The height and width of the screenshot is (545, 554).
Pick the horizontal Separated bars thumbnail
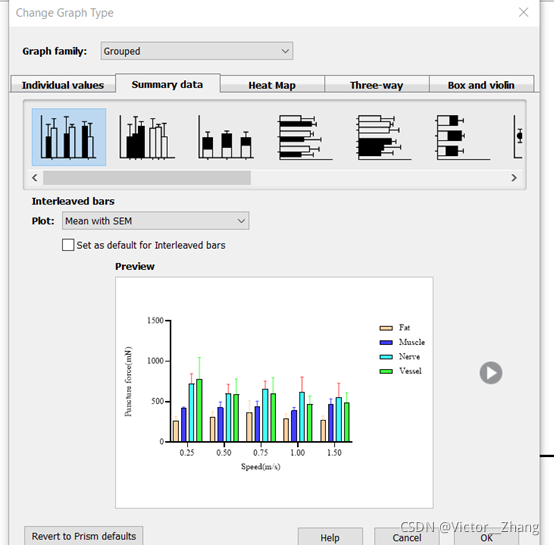[x=384, y=137]
